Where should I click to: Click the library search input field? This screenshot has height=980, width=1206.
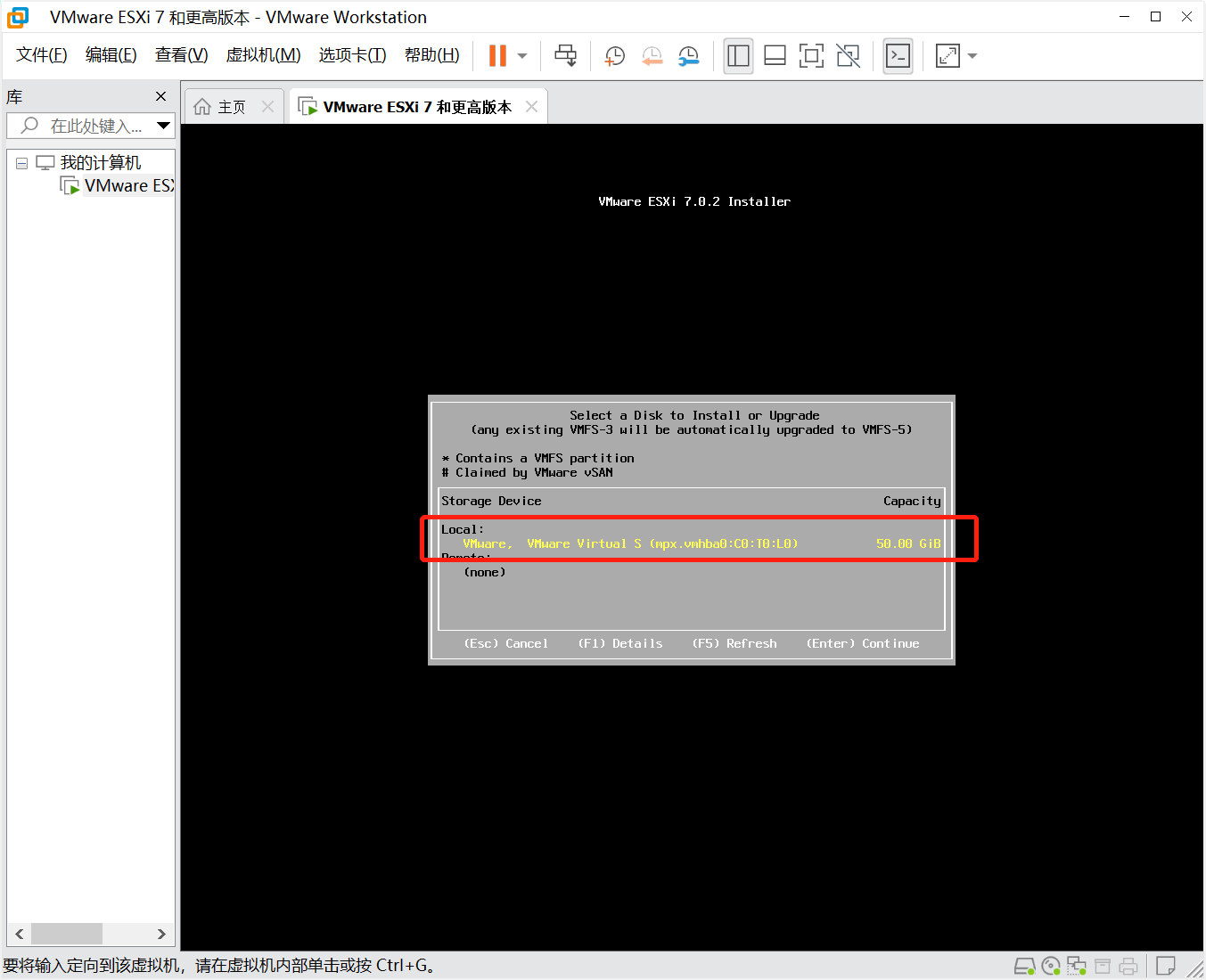pos(89,126)
